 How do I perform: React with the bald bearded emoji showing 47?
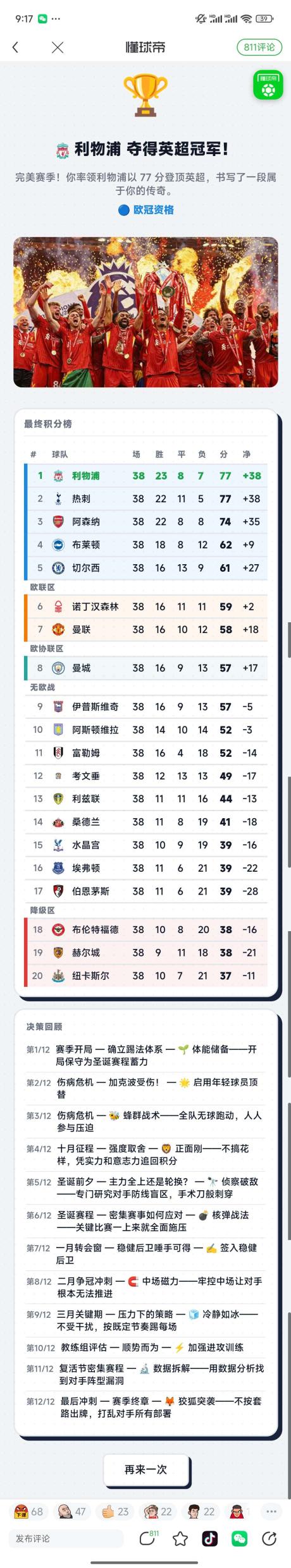pyautogui.click(x=72, y=1512)
